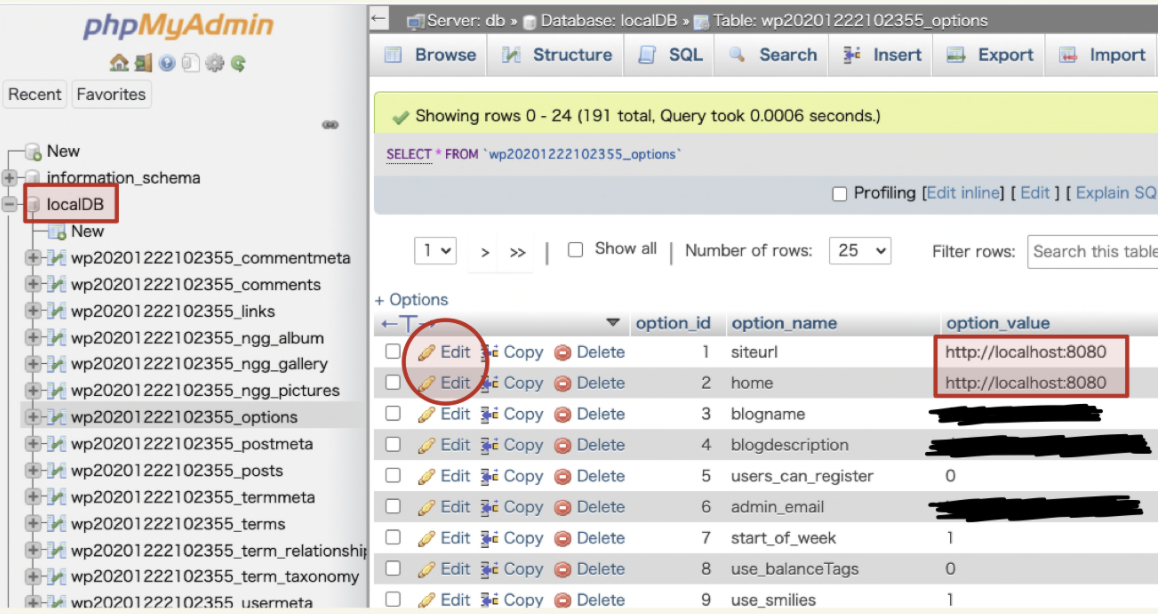Image resolution: width=1158 pixels, height=614 pixels.
Task: Click the sort direction triangle in table header
Action: [612, 323]
